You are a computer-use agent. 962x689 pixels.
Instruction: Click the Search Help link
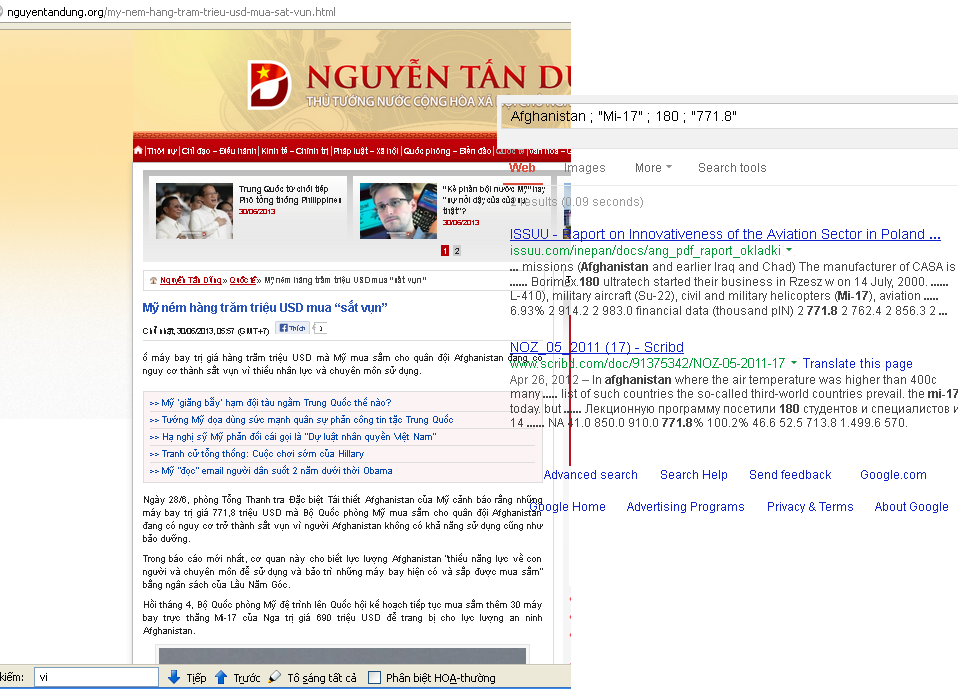click(x=694, y=474)
